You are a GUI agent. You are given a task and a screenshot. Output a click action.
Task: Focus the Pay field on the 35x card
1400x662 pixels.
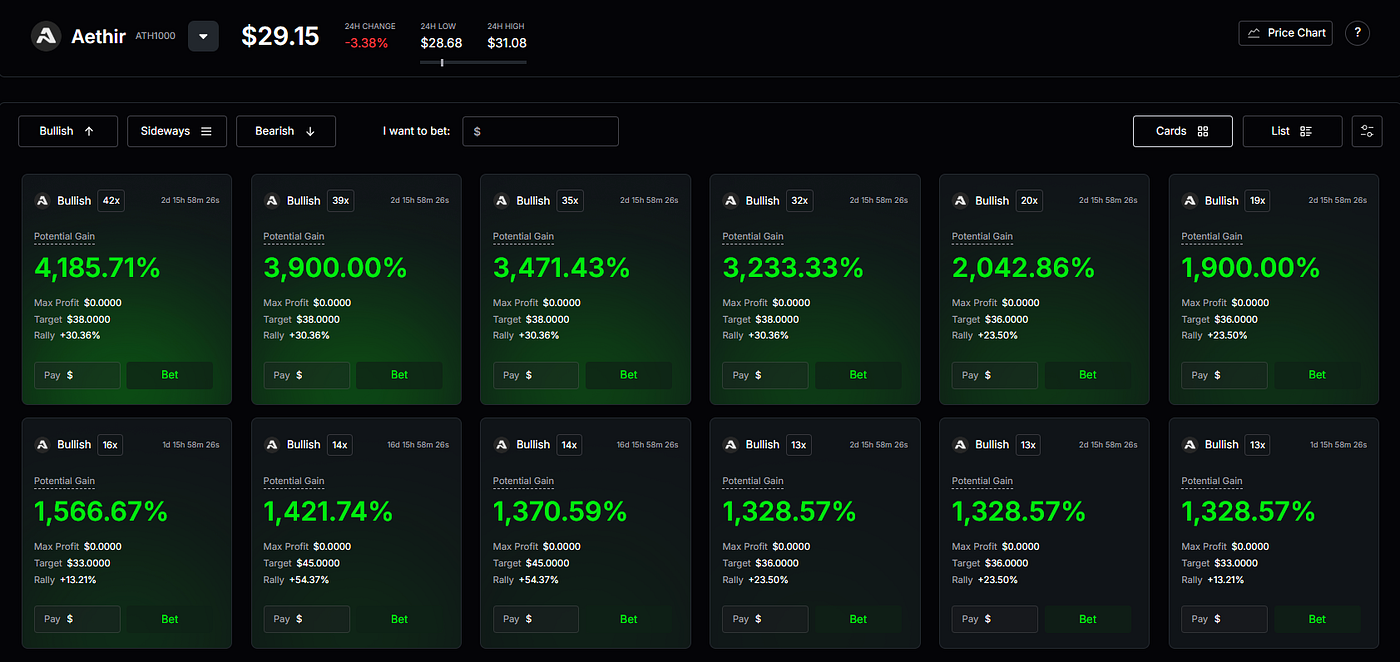coord(536,375)
